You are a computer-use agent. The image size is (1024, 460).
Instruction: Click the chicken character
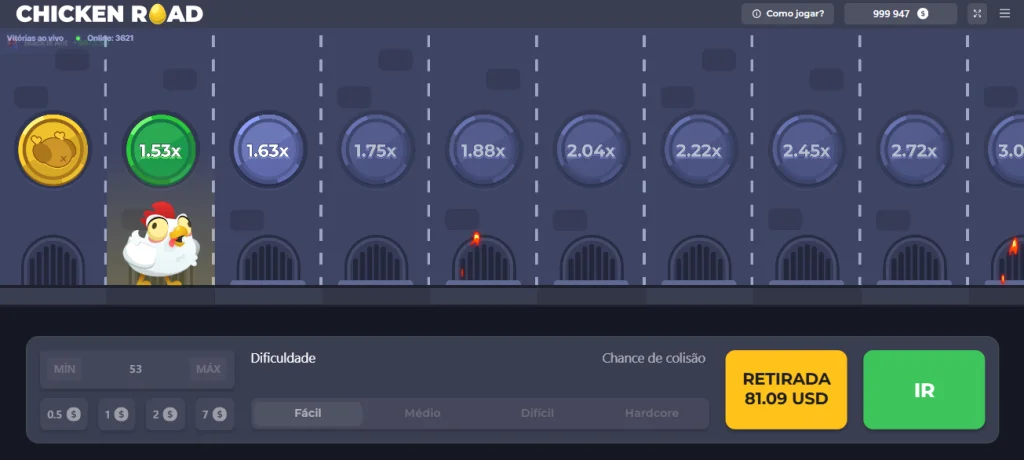point(161,242)
